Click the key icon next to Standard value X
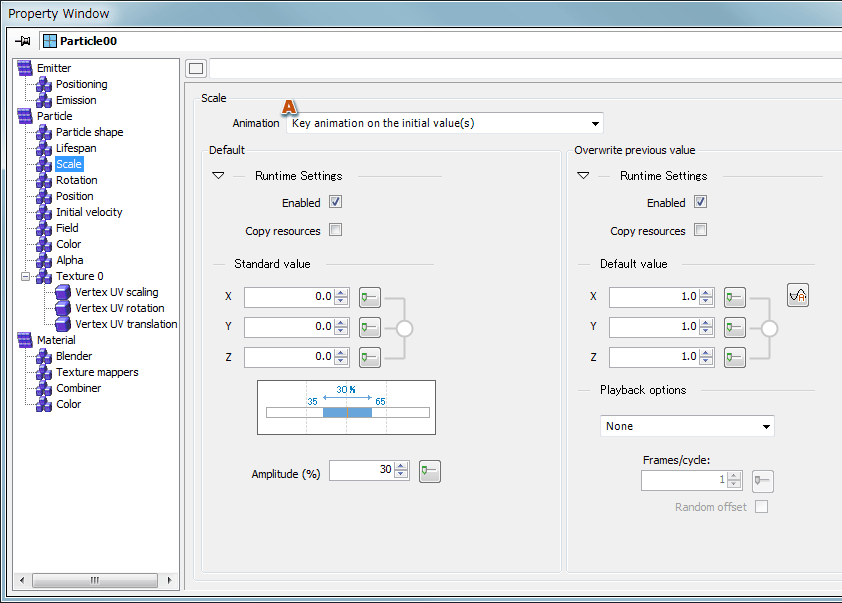The image size is (842, 603). [x=370, y=297]
